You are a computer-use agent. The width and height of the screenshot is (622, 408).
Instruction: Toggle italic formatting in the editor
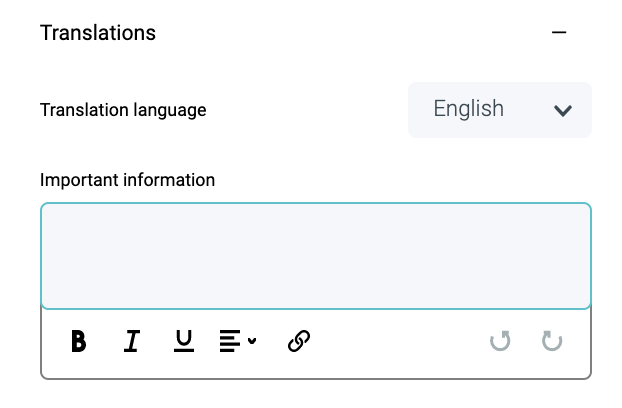point(131,342)
